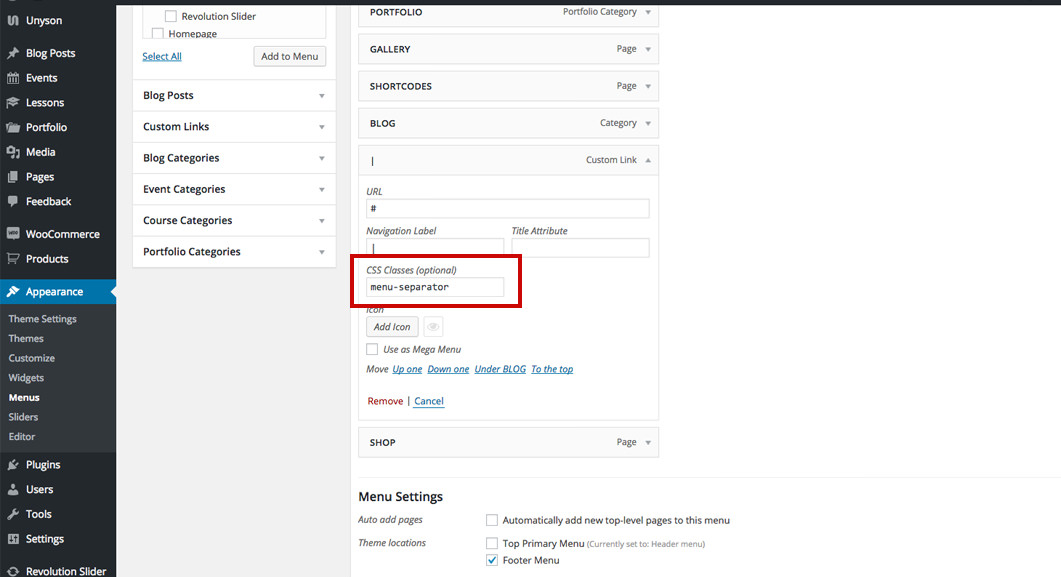Open the Editor submenu item
The image size is (1061, 577).
pyautogui.click(x=22, y=436)
